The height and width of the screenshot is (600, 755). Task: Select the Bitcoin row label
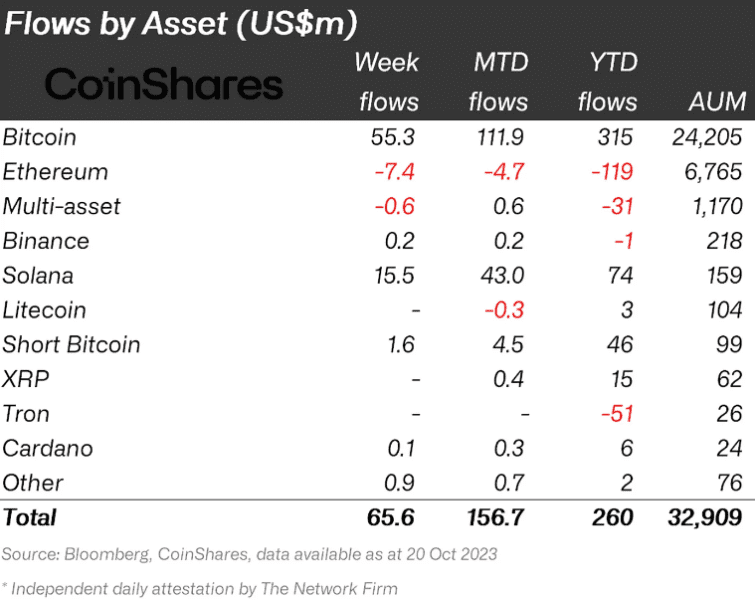[39, 137]
